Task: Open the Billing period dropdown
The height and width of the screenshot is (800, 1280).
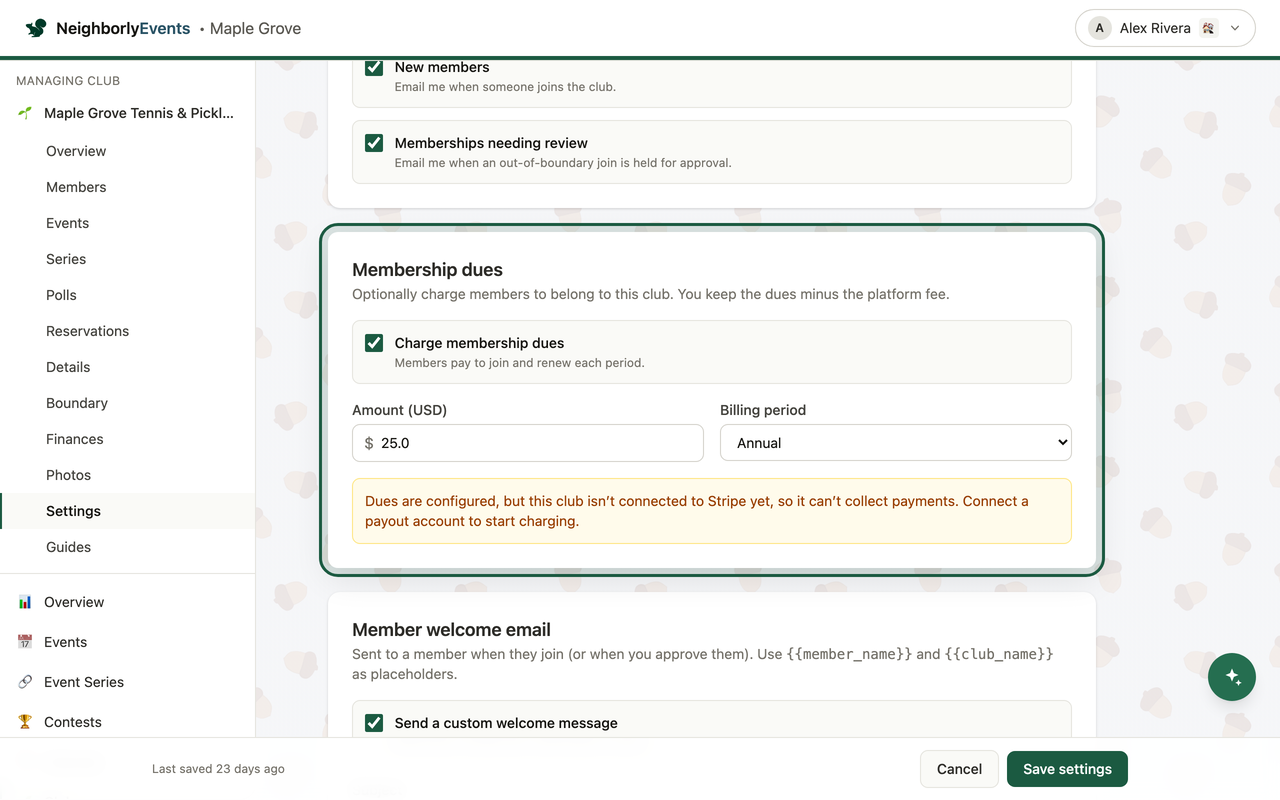Action: (x=896, y=443)
